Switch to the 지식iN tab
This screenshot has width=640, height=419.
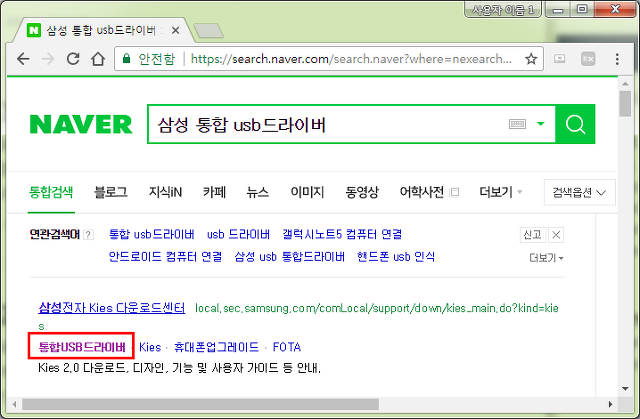tap(165, 192)
